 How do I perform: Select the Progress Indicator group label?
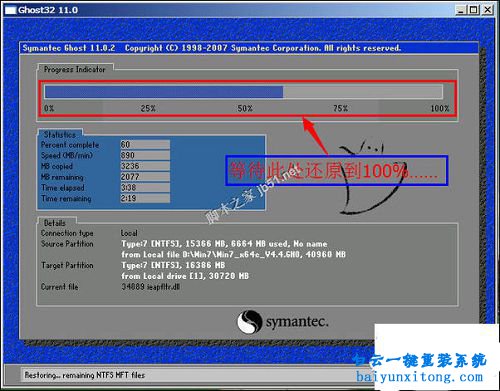tap(75, 69)
